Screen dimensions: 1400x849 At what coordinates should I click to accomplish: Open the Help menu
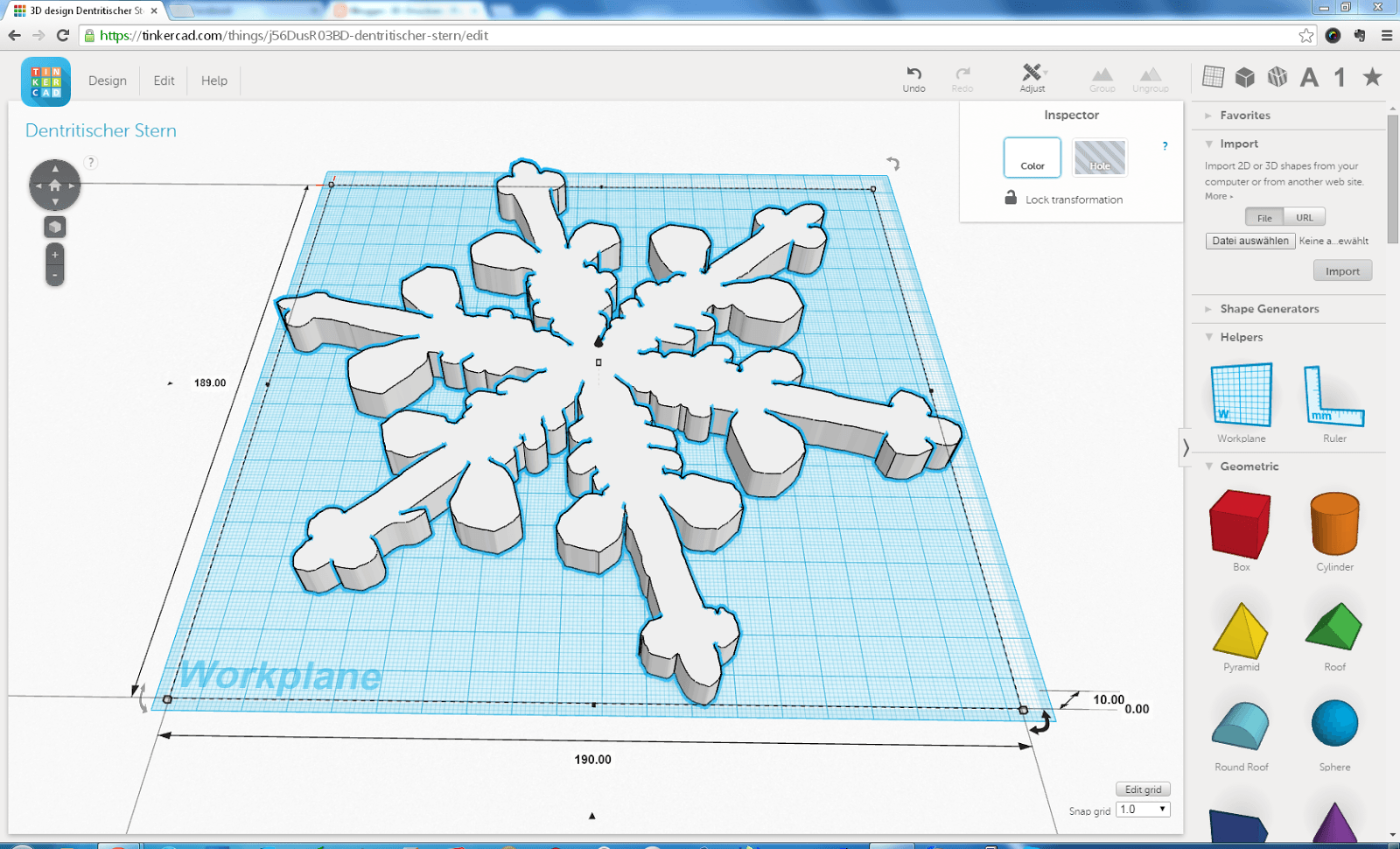213,81
